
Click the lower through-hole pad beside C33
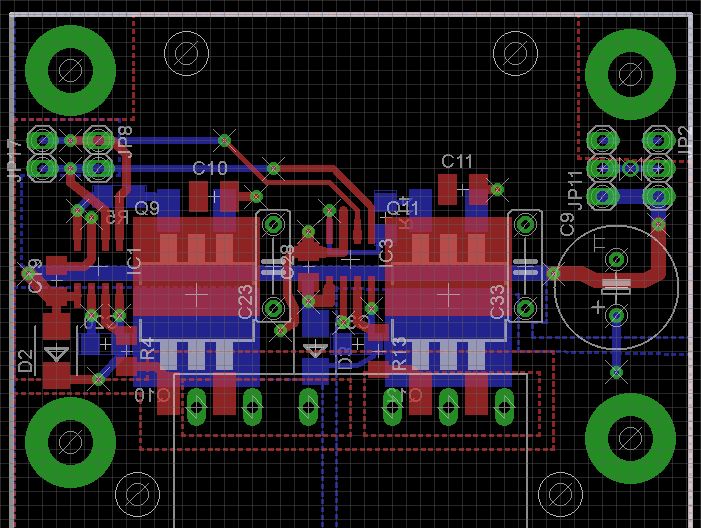coord(525,308)
